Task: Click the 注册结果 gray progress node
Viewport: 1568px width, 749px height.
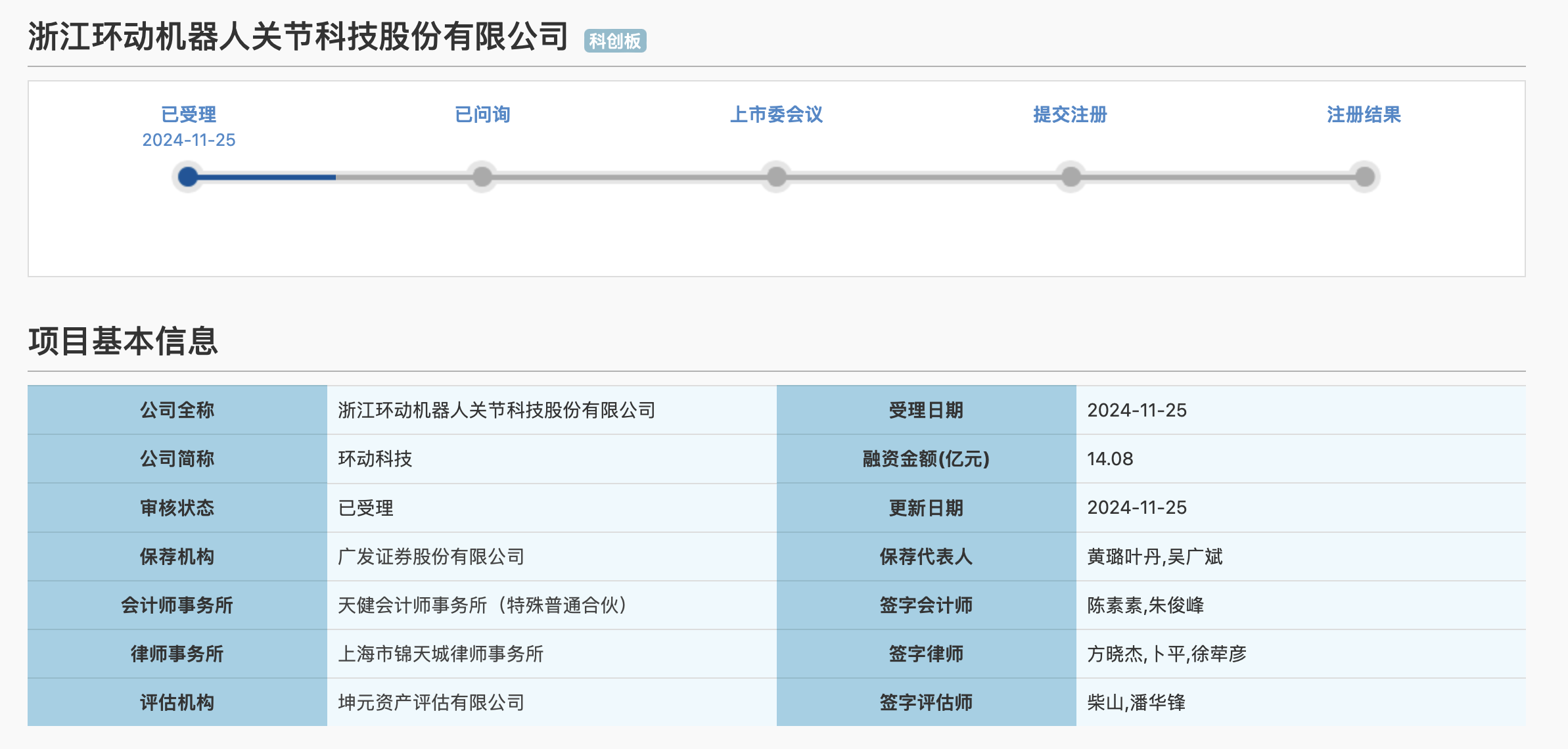Action: pyautogui.click(x=1365, y=177)
